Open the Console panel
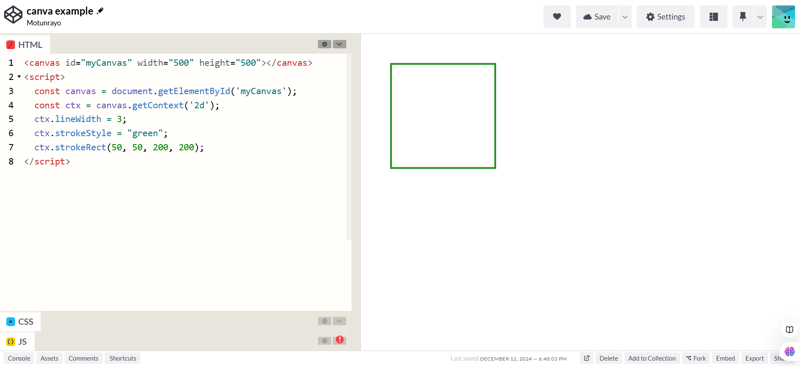800x366 pixels. point(19,358)
